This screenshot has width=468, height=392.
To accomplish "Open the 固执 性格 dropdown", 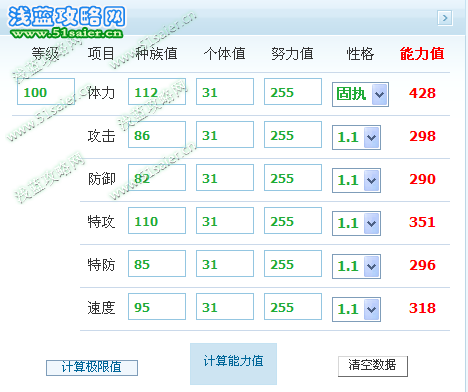I will 360,94.
